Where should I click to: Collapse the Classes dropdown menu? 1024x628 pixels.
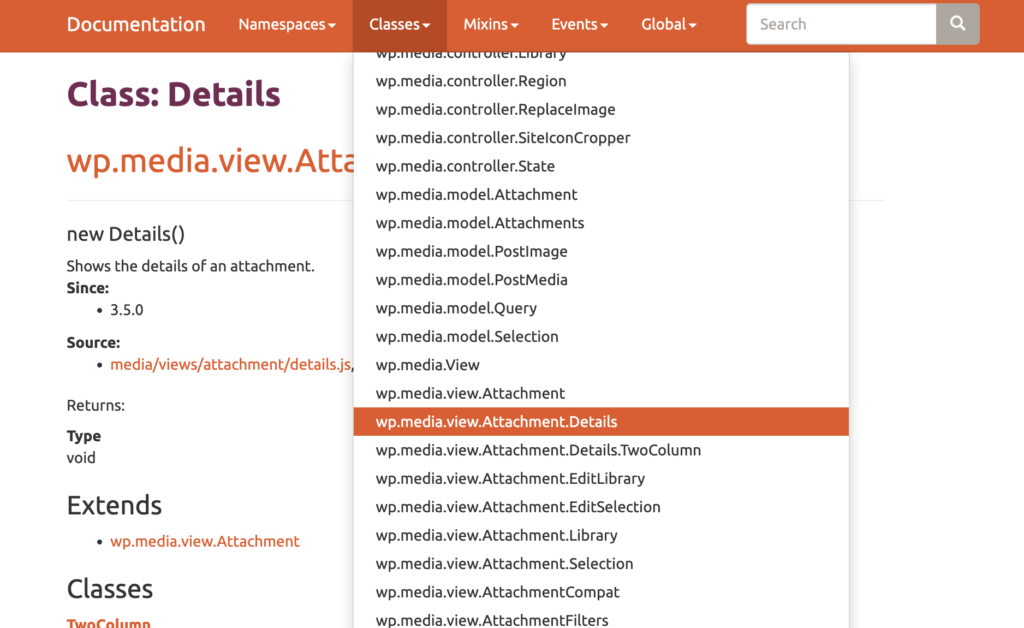(399, 24)
